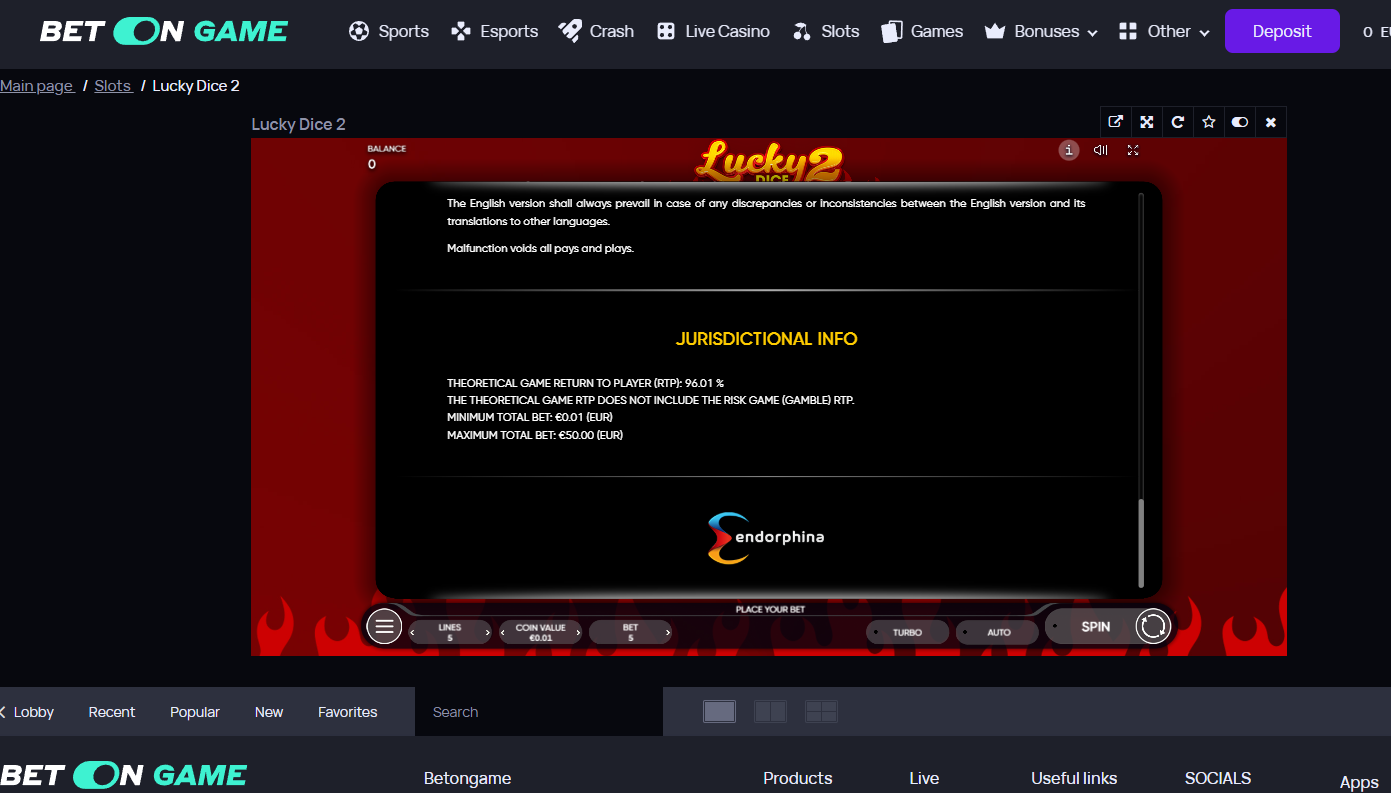Decrease the COIN VALUE
This screenshot has width=1391, height=793.
pyautogui.click(x=503, y=633)
